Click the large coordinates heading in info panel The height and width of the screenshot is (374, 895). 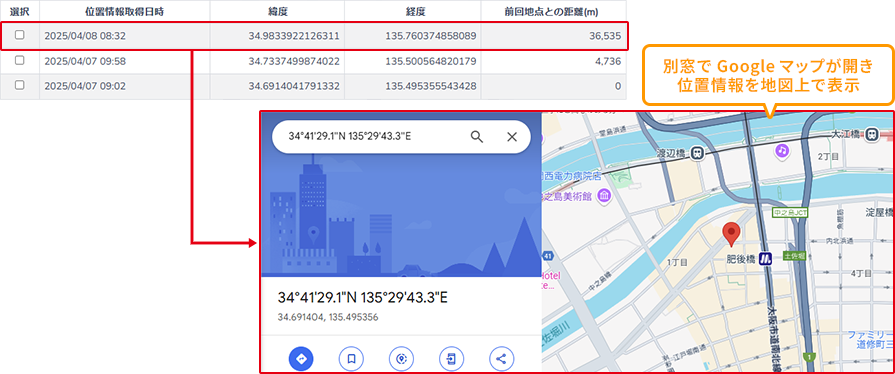point(363,298)
